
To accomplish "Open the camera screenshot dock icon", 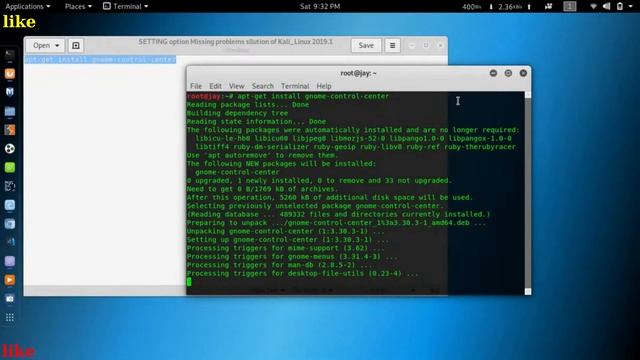I will (x=10, y=299).
